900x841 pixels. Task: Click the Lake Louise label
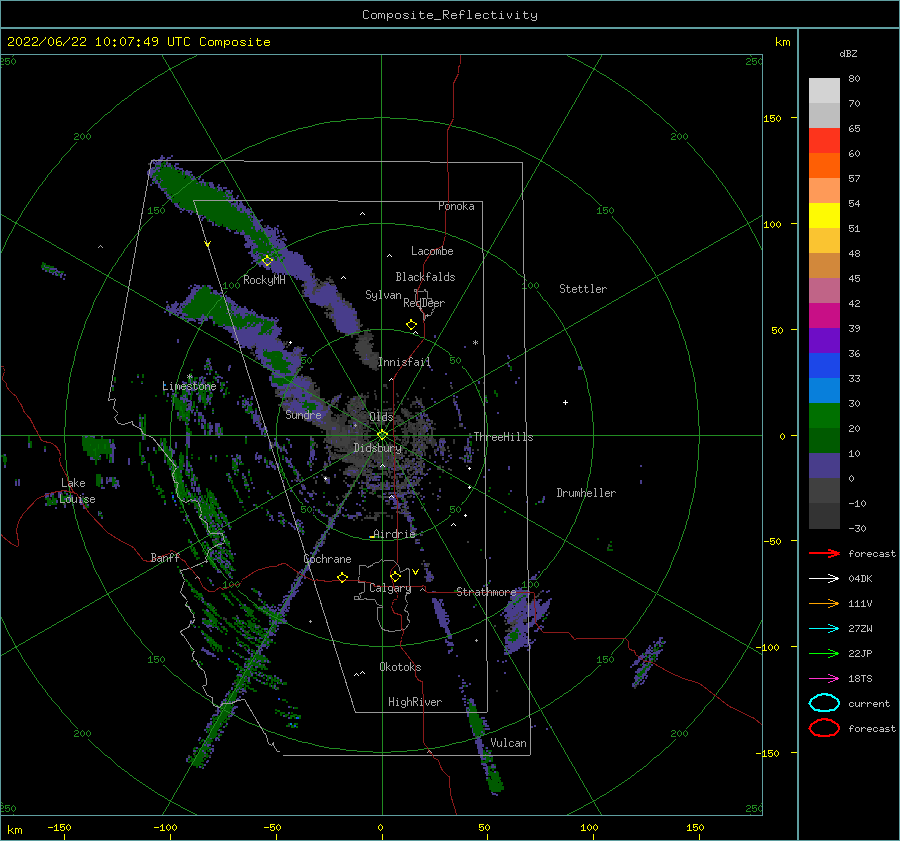click(x=77, y=491)
